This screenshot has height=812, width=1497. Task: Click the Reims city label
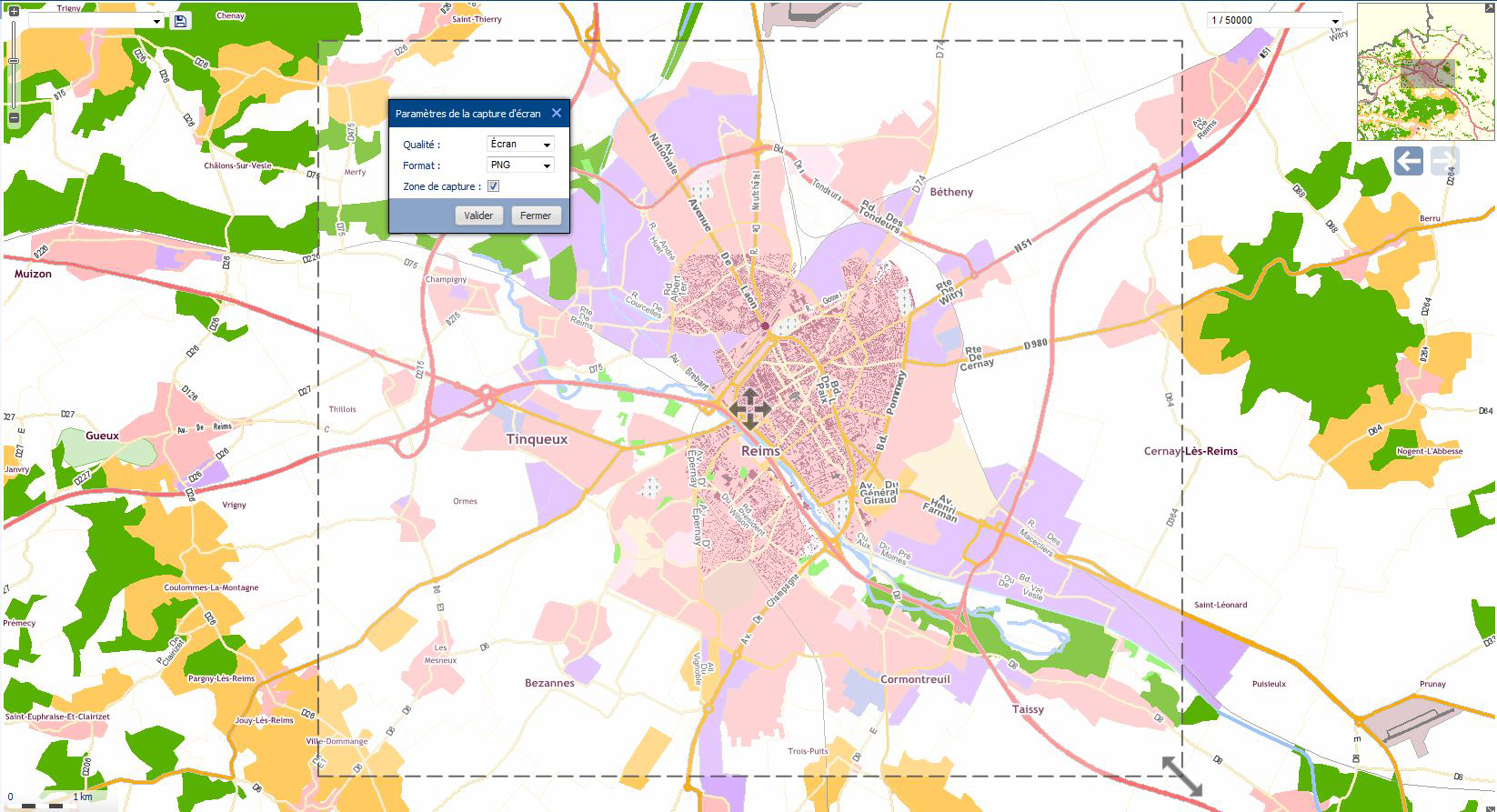click(x=760, y=451)
